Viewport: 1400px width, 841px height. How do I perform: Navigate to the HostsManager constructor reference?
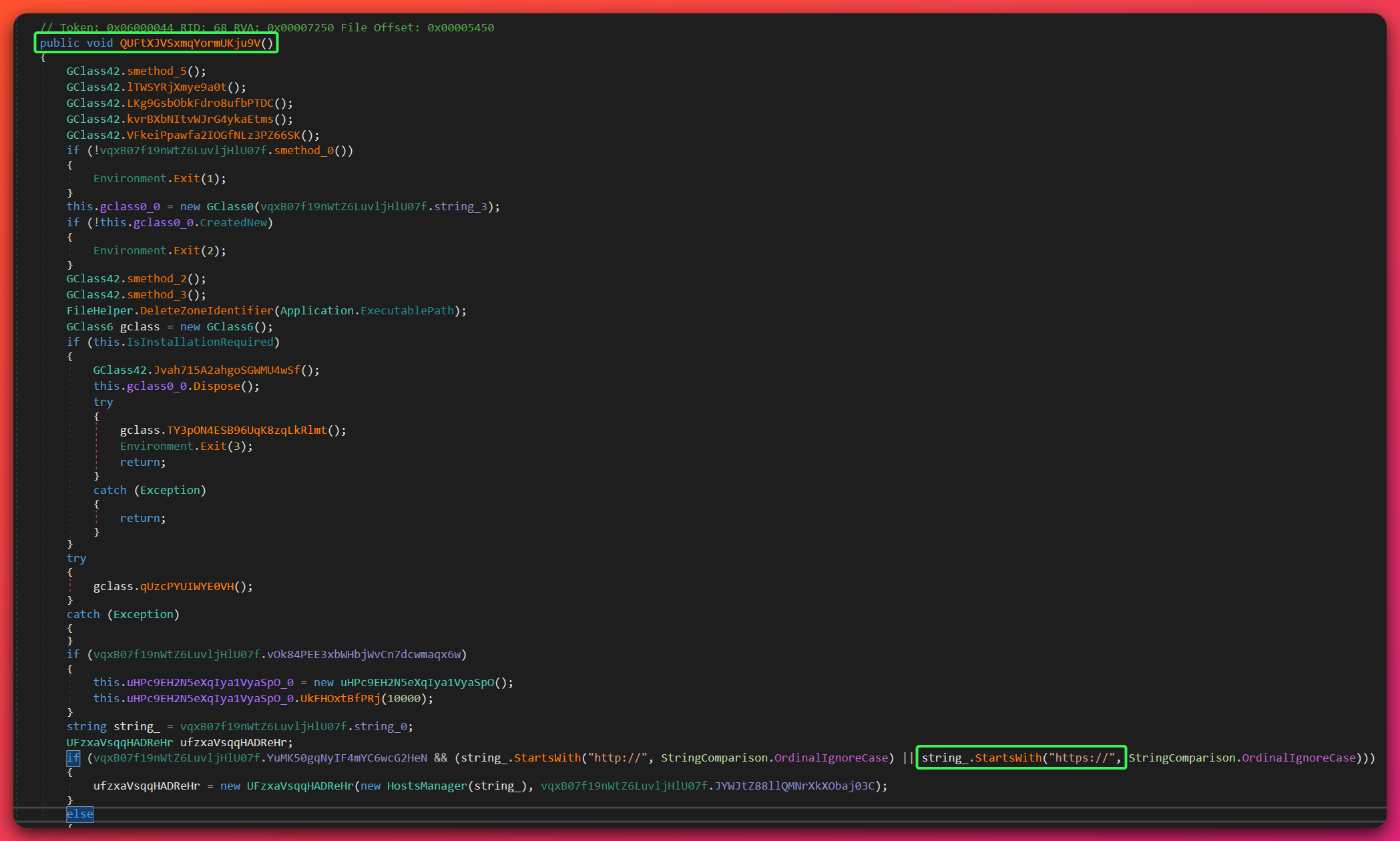(x=427, y=786)
